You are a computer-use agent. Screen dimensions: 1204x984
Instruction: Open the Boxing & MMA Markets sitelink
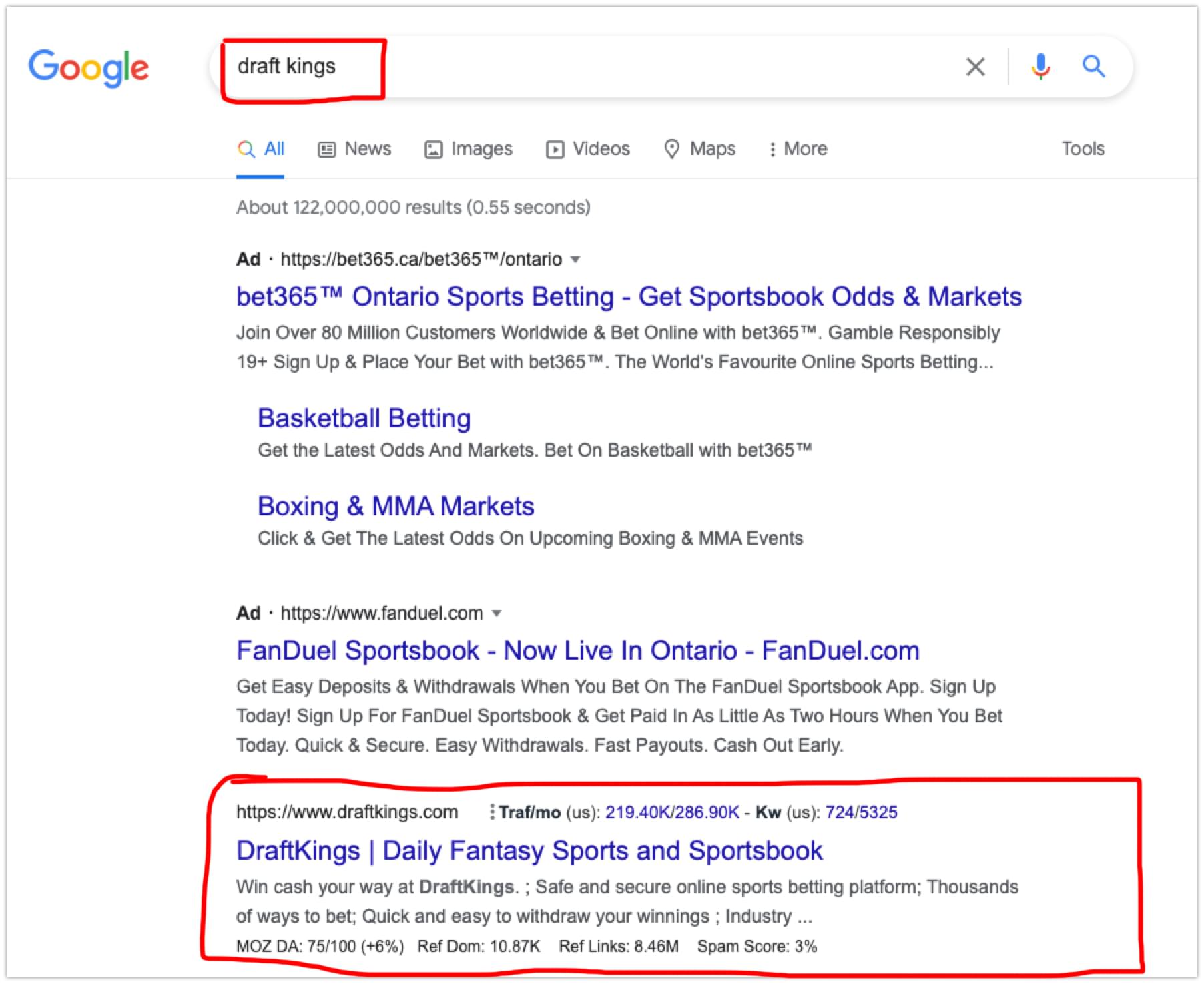[396, 507]
